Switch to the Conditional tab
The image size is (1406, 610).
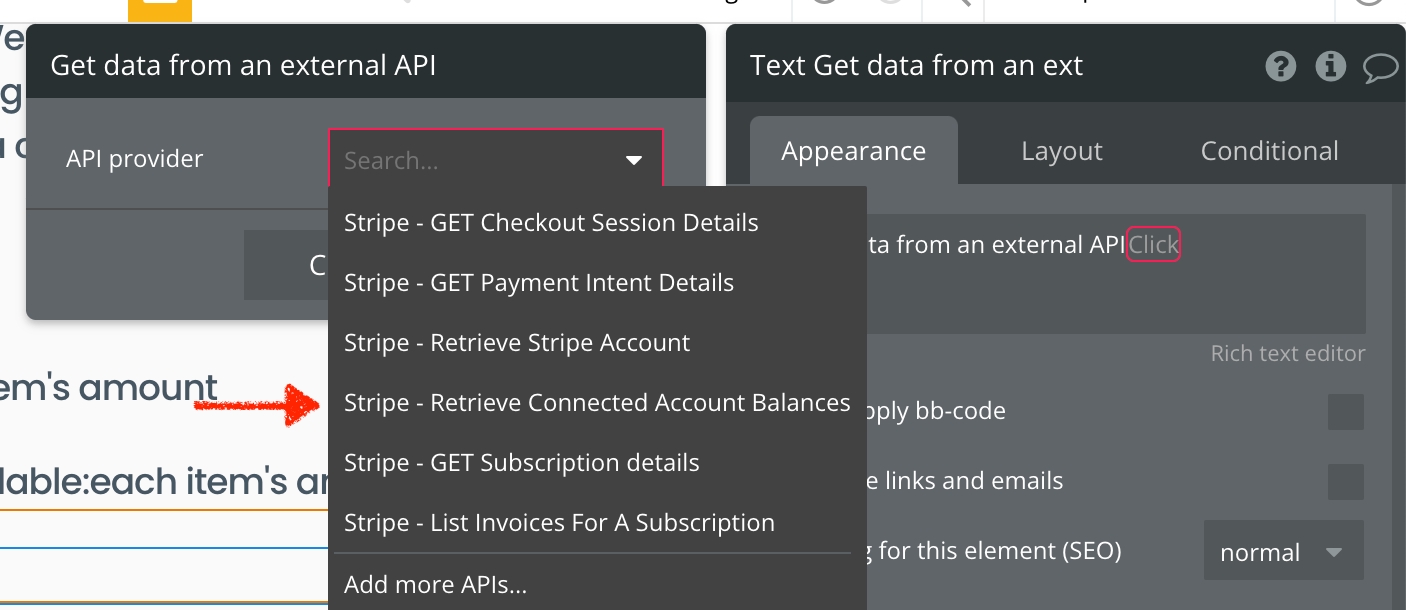click(1269, 151)
